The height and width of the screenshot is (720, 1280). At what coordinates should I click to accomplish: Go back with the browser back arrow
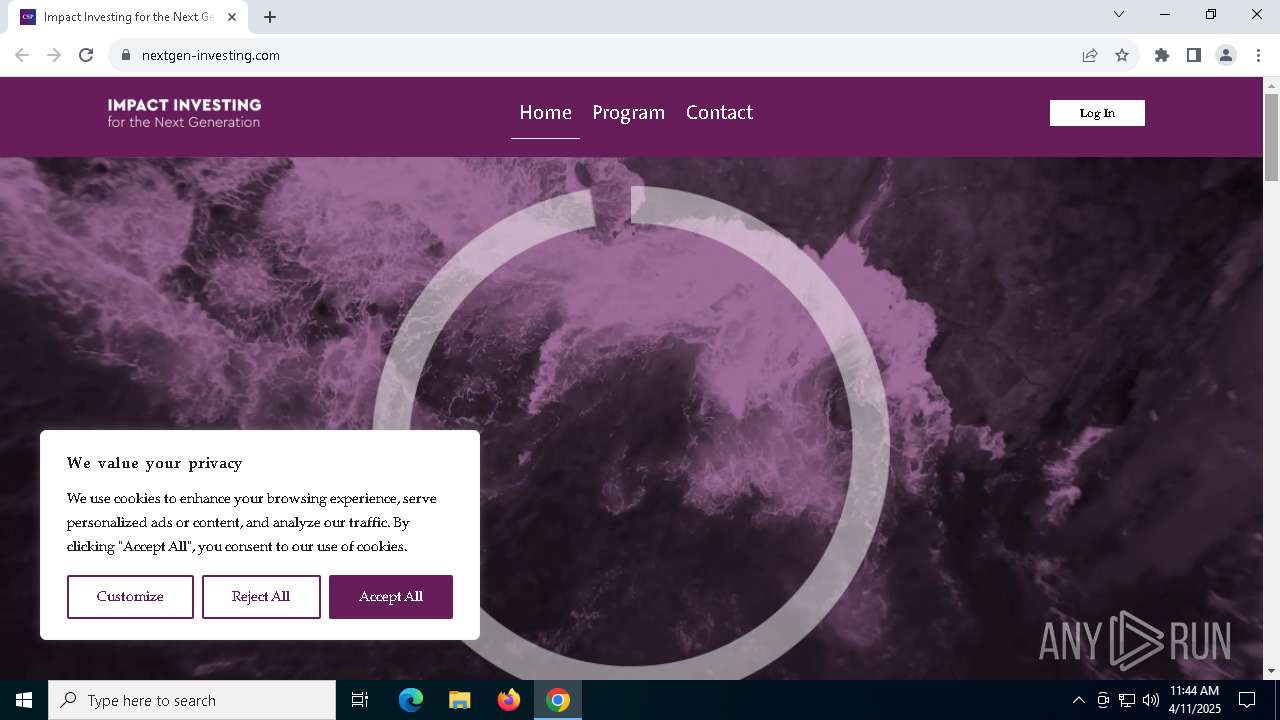[22, 56]
